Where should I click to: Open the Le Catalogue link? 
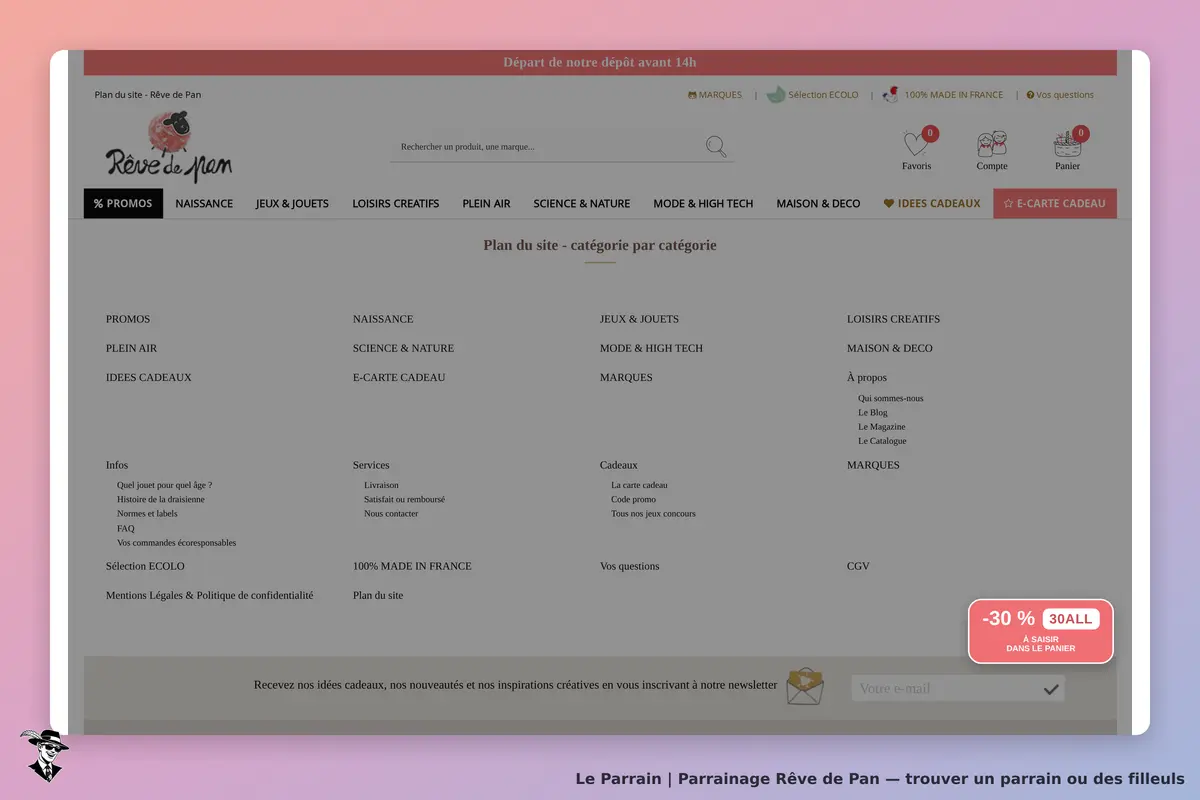point(882,441)
